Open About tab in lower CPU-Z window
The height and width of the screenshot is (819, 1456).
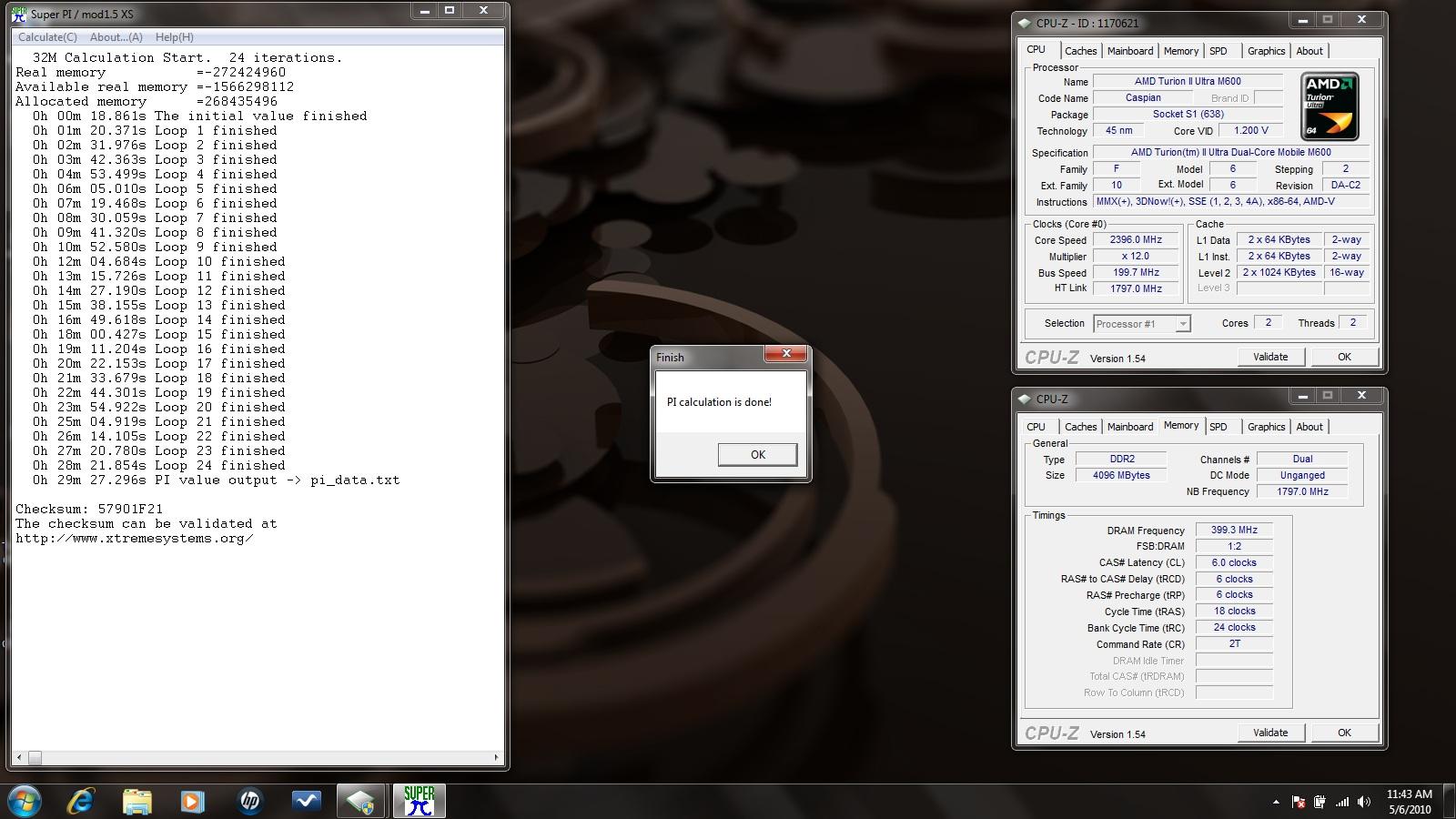(1309, 427)
